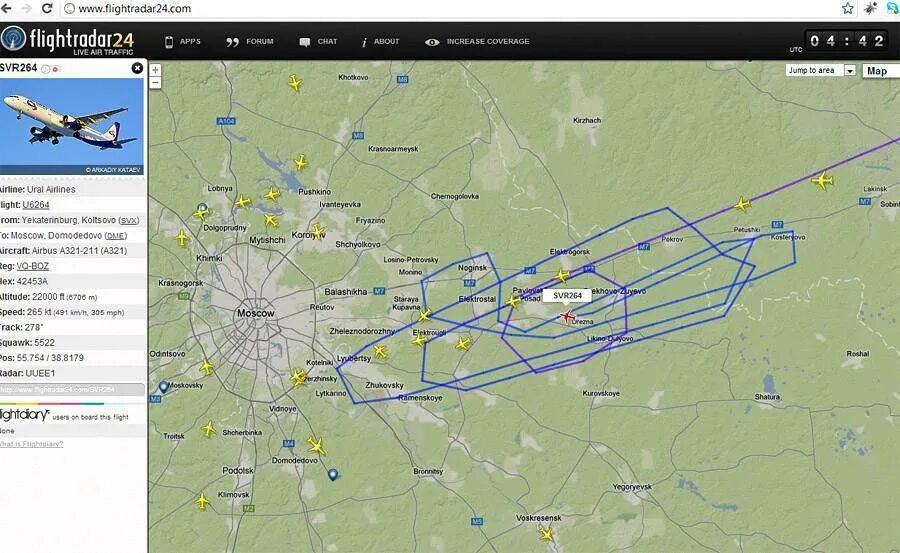
Task: Click the Zhukovsky town label
Action: 384,385
